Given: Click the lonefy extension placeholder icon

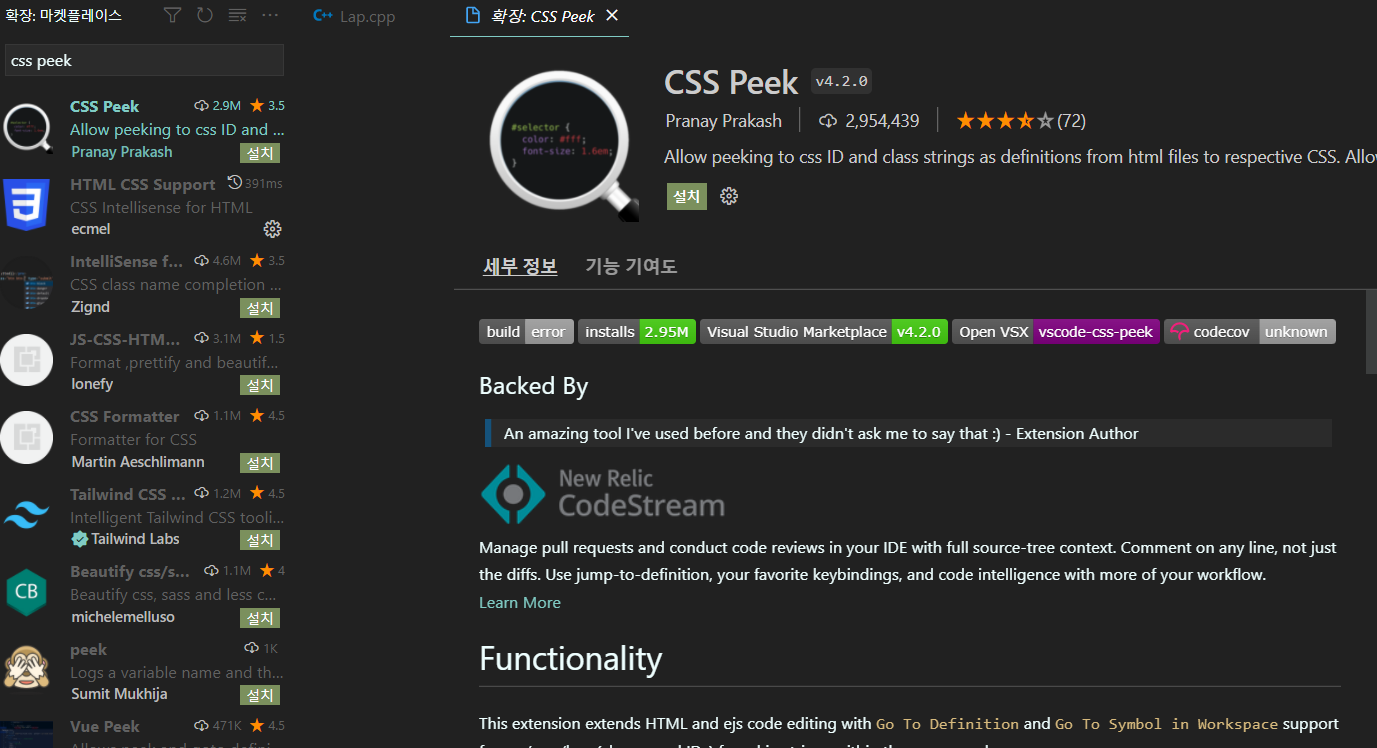Looking at the screenshot, I should pos(27,360).
